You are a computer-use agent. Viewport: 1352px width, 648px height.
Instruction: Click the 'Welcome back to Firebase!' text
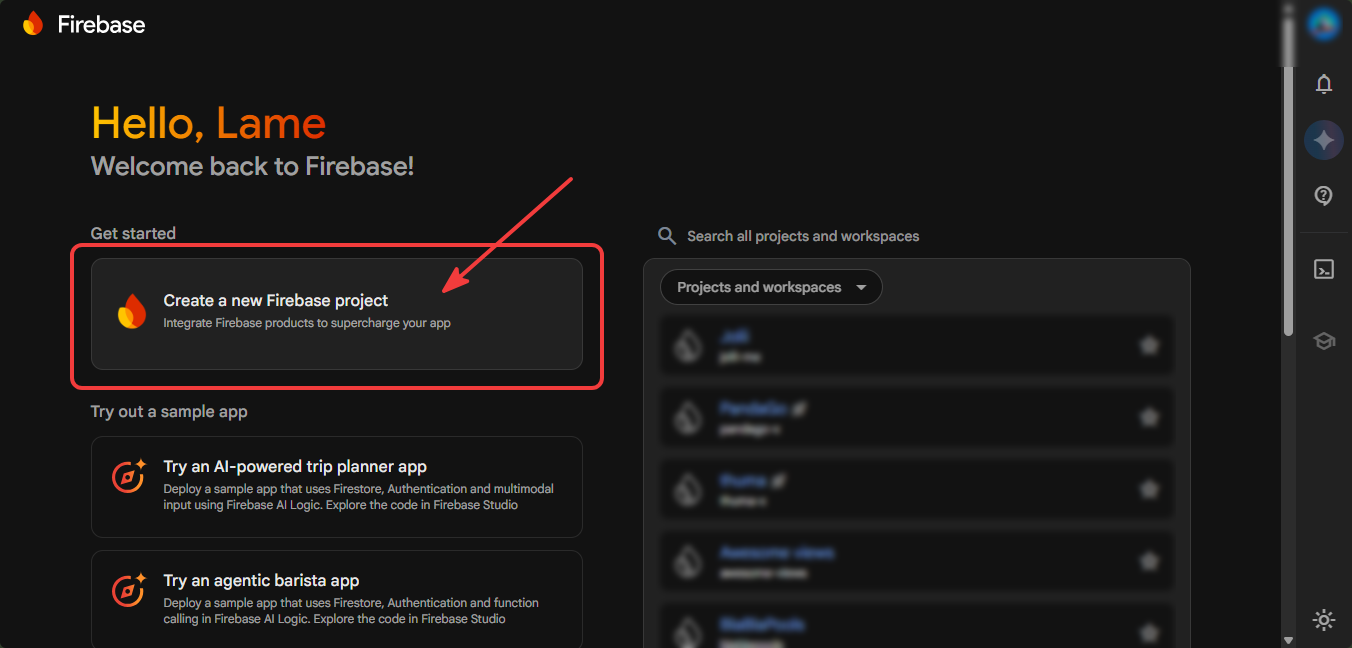252,166
